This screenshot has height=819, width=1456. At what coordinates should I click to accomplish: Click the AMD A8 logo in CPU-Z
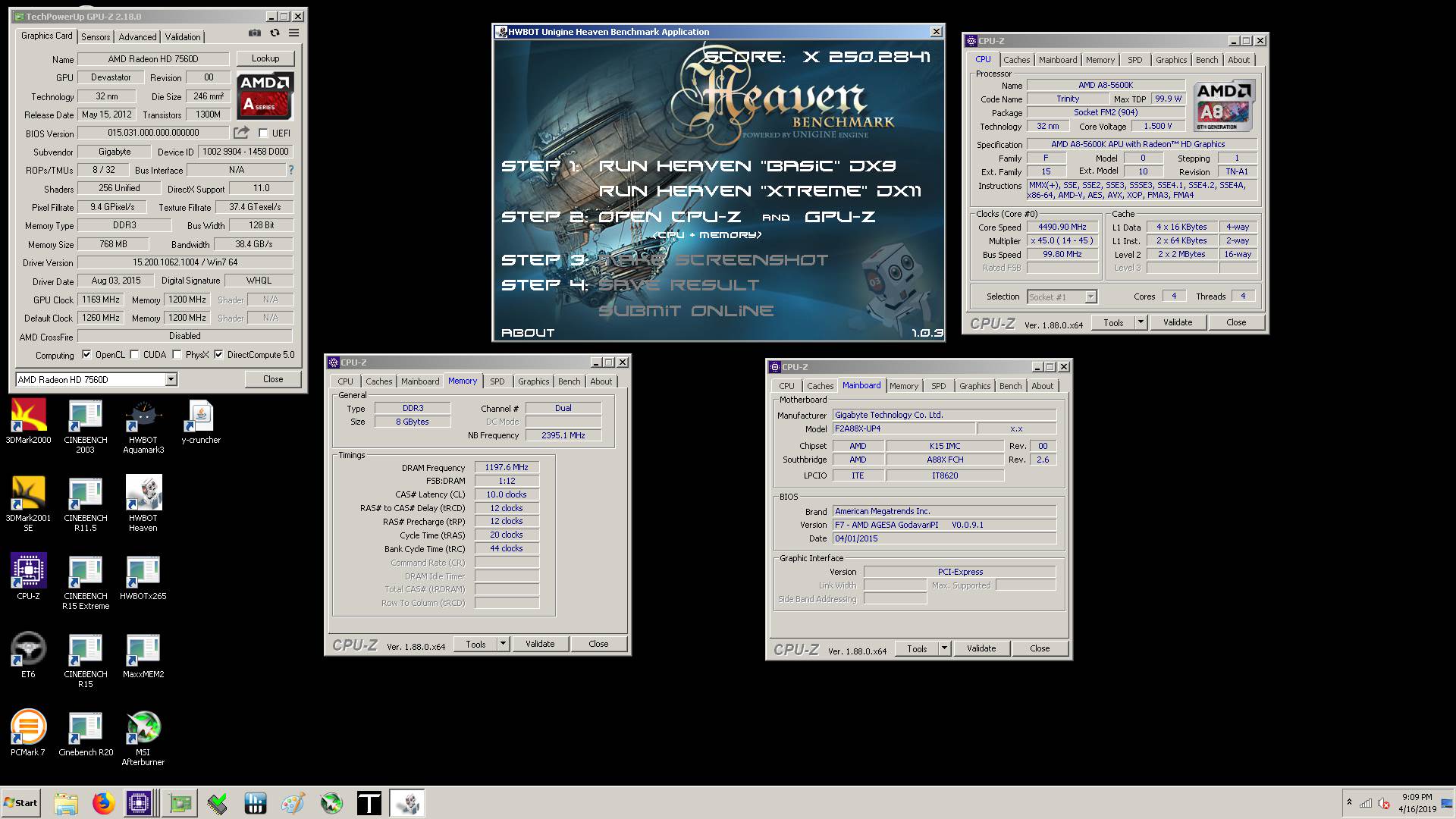coord(1224,106)
